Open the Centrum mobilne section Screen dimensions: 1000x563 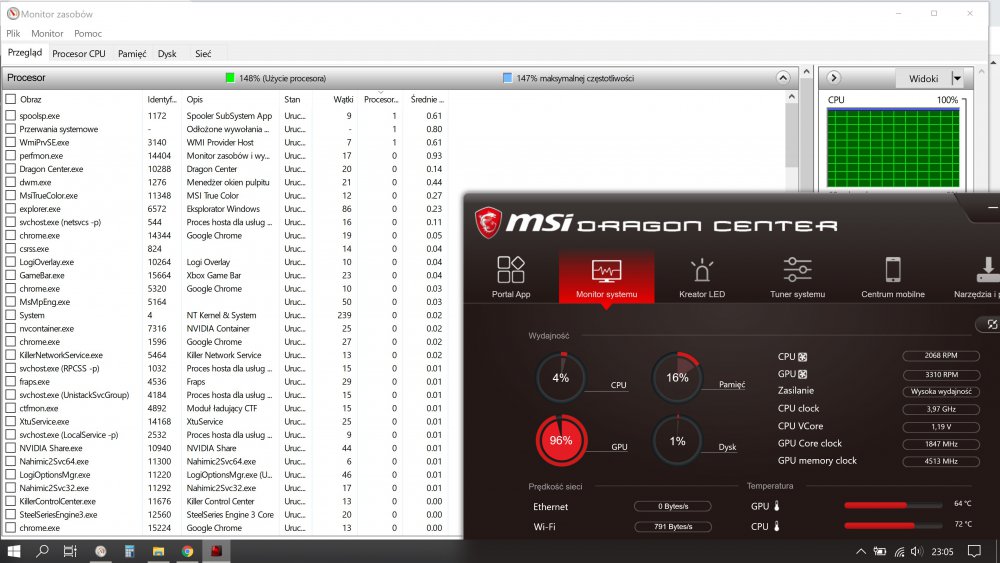pos(892,277)
